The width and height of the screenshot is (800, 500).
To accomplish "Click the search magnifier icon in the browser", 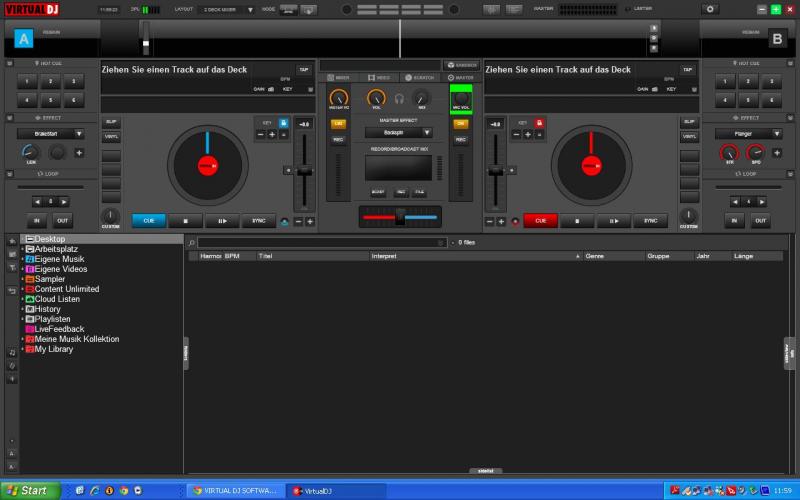I will [x=191, y=243].
